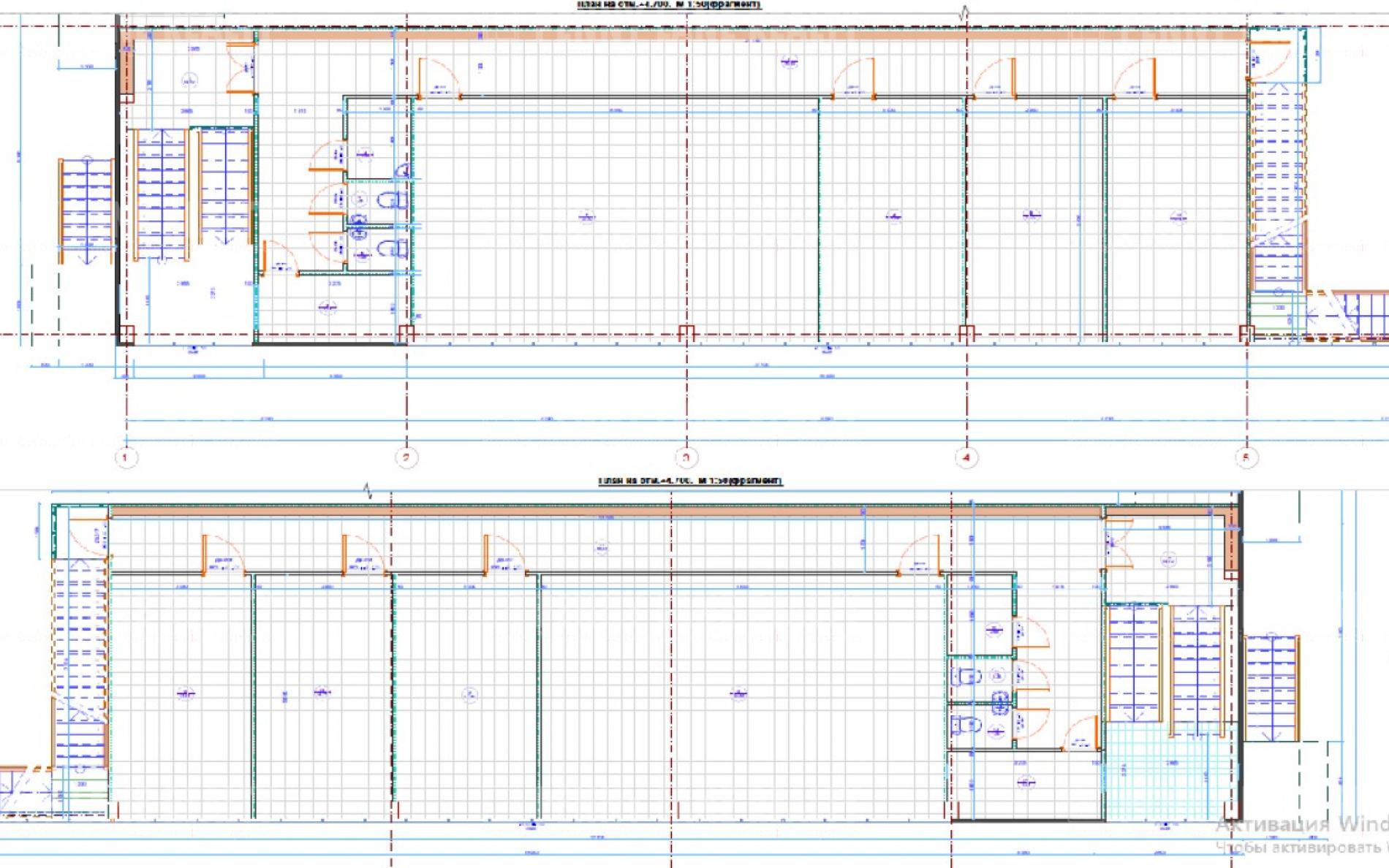Click break line symbol above bottom plan
The width and height of the screenshot is (1389, 868).
(368, 490)
